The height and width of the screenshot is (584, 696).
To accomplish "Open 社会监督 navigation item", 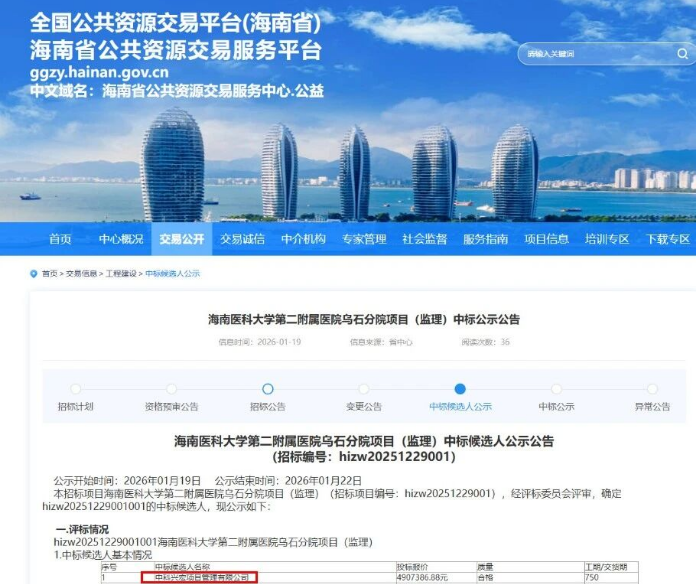I will 424,239.
